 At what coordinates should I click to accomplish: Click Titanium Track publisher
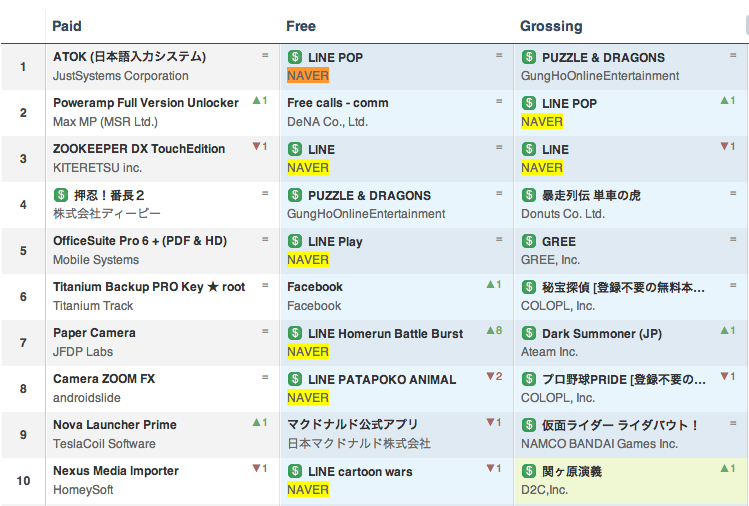click(93, 306)
